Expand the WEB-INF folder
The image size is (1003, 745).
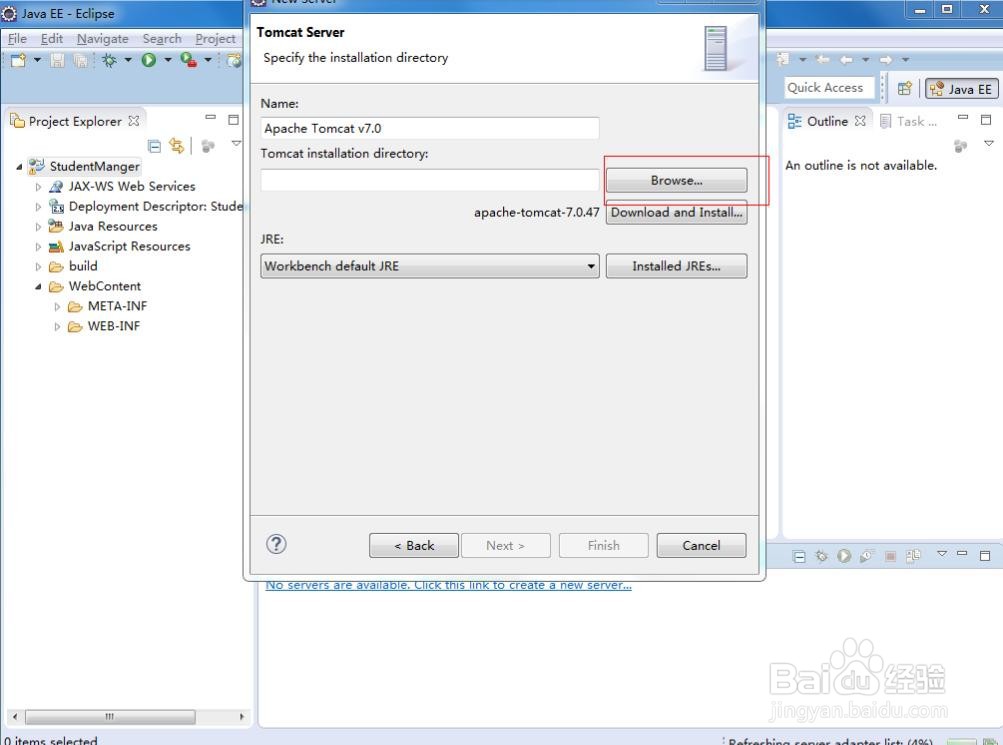(58, 327)
